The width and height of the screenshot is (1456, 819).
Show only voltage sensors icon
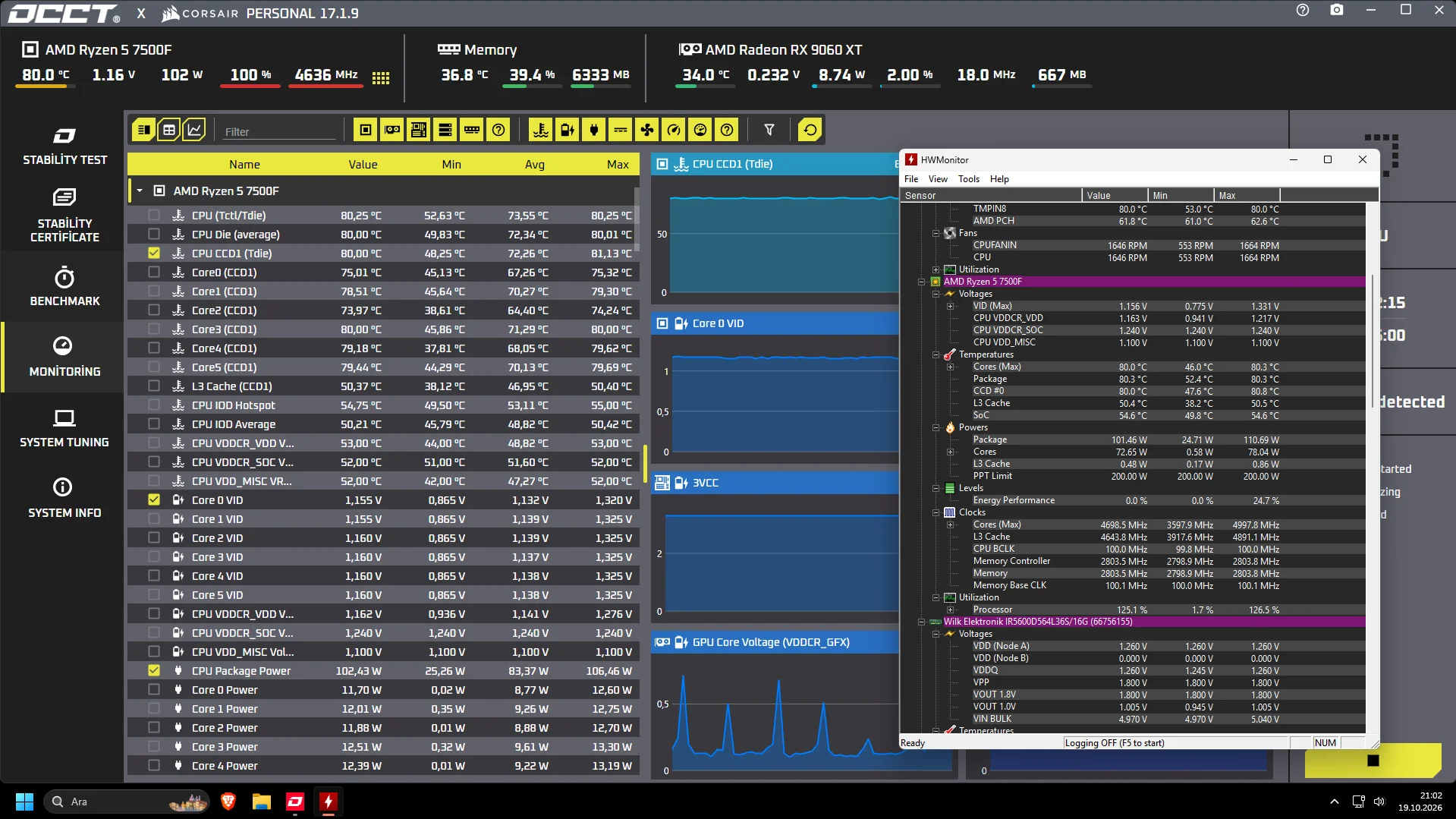tap(568, 130)
